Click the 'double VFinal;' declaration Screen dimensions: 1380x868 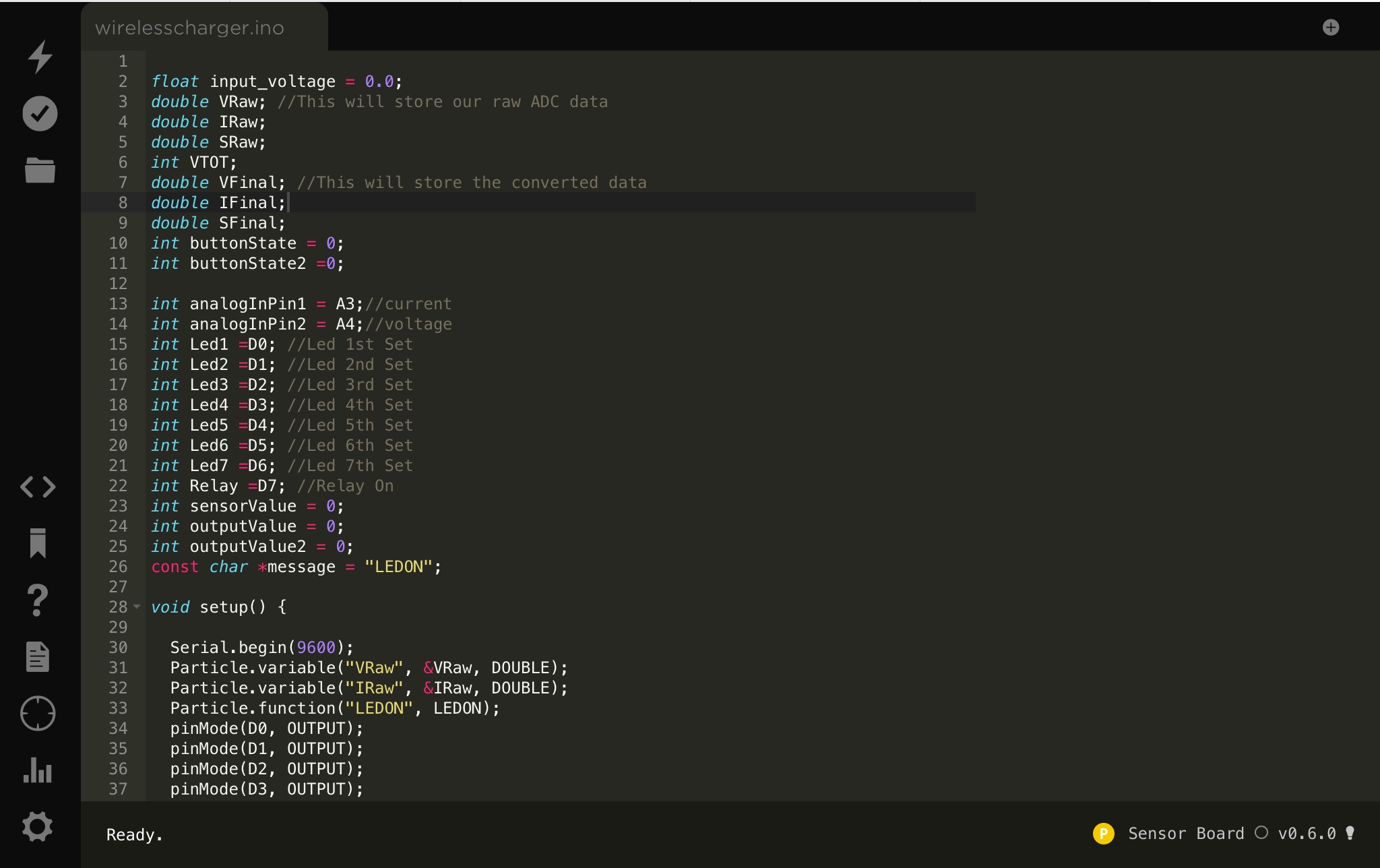click(218, 183)
